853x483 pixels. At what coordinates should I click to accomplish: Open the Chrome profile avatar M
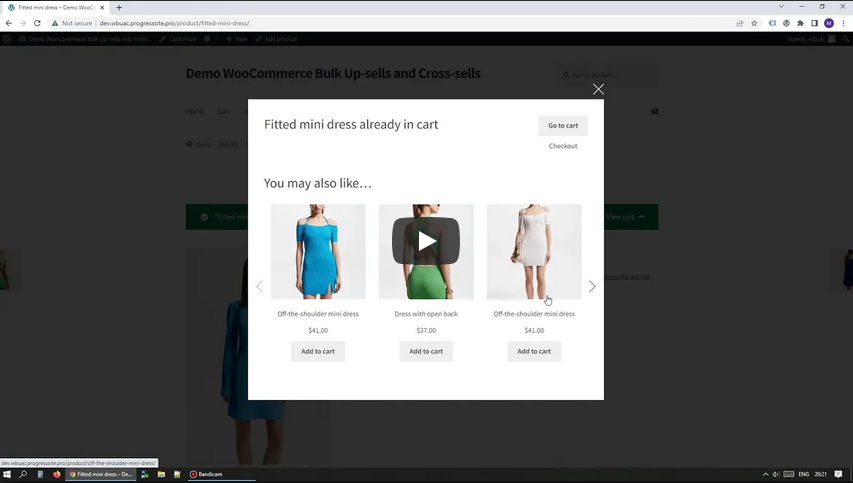[829, 23]
